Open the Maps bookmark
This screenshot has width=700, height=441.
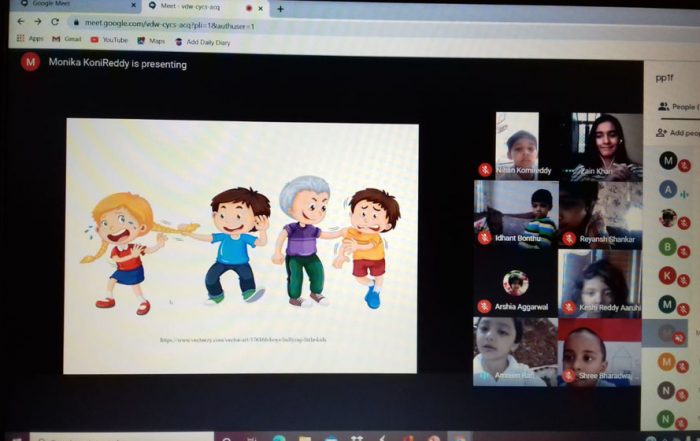(151, 41)
